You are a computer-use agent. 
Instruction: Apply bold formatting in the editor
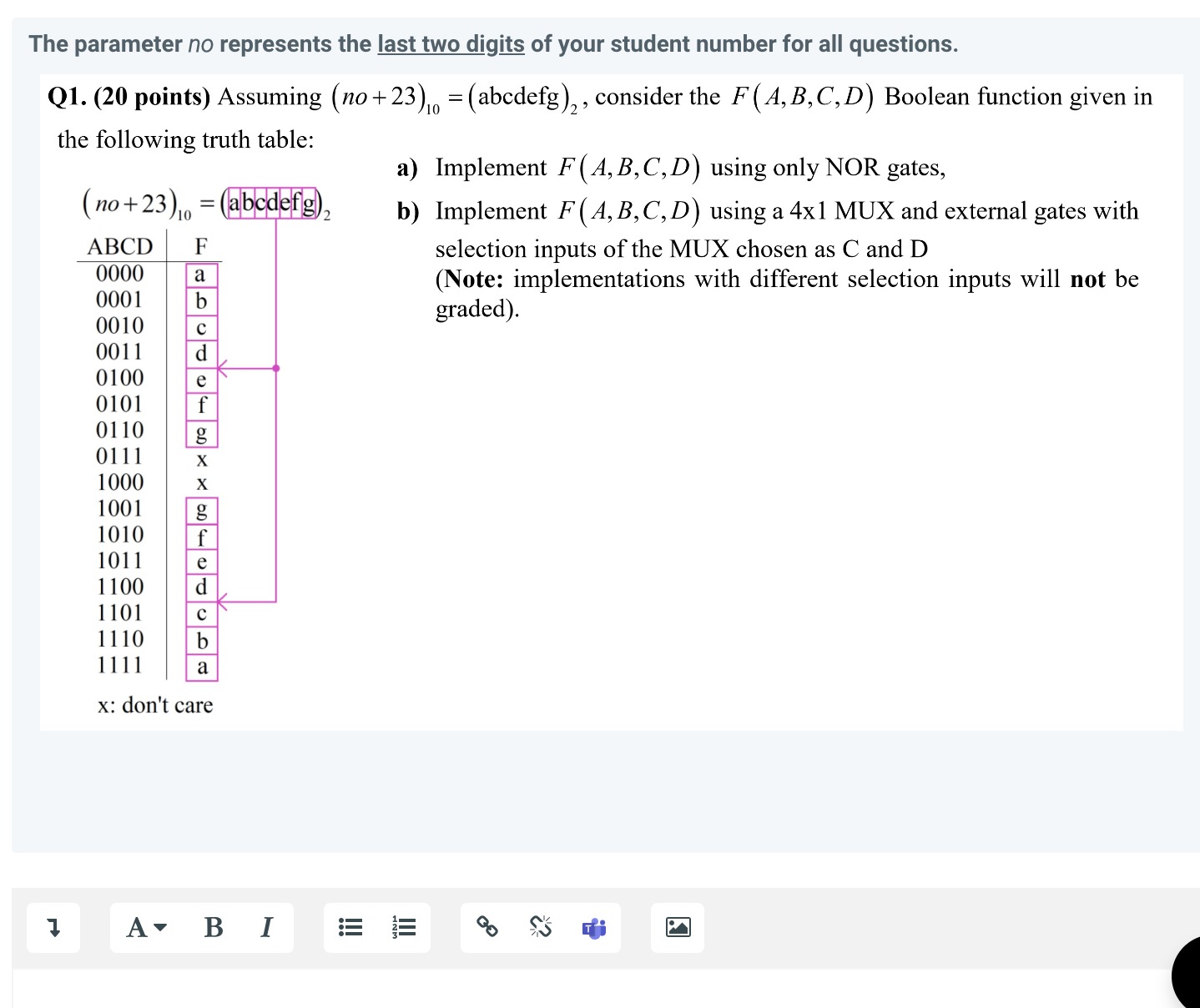click(x=213, y=927)
